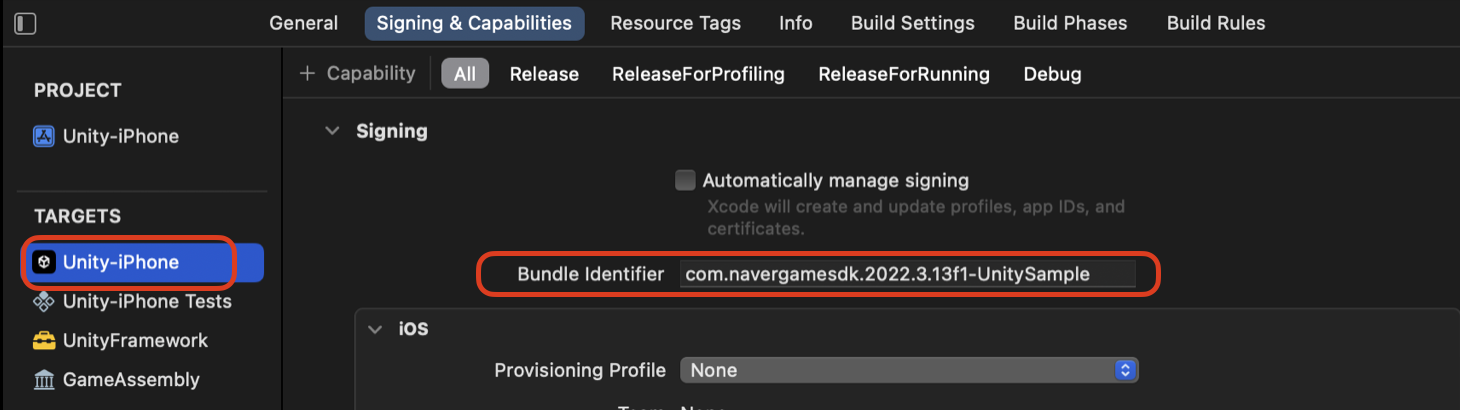Collapse the iOS section chevron

coord(375,328)
